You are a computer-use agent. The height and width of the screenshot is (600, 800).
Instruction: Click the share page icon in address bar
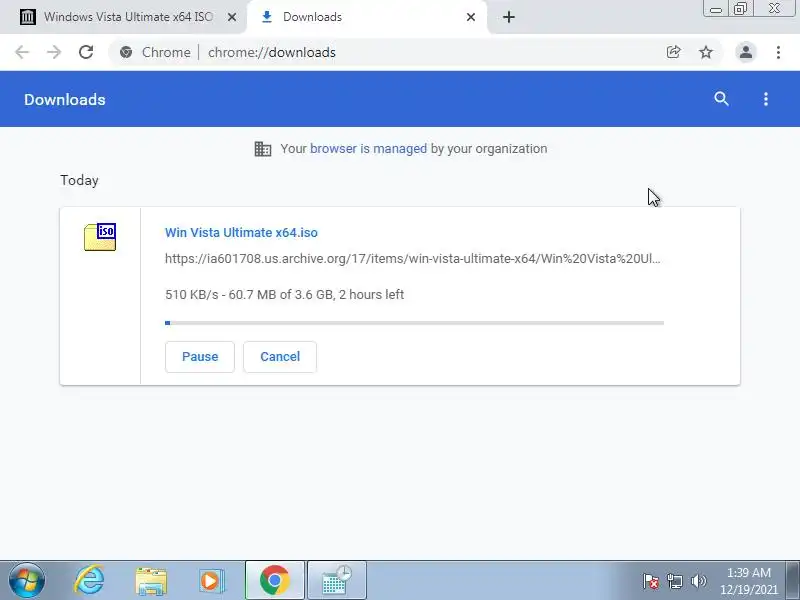point(673,52)
